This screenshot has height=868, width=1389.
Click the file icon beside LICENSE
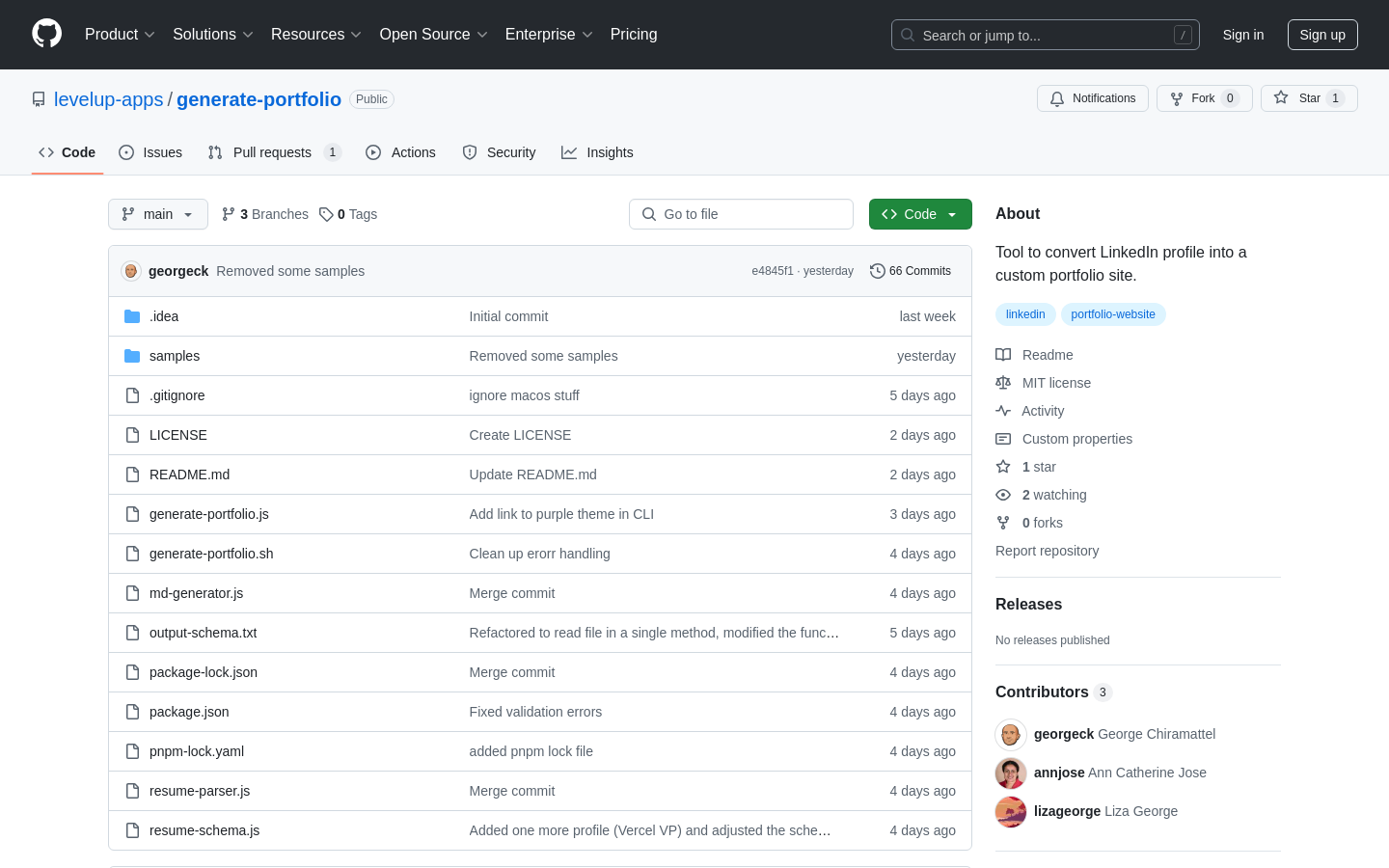[132, 435]
